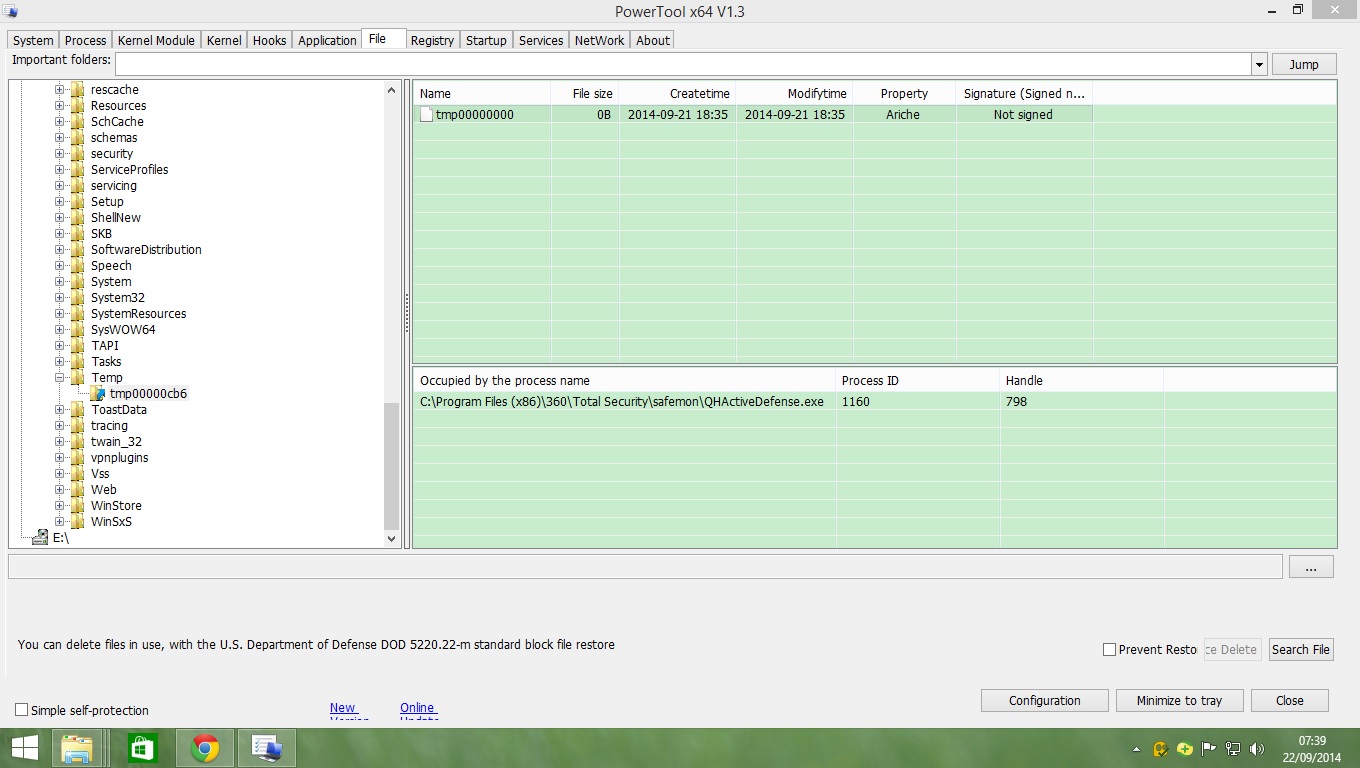Switch to the Registry tab

click(x=432, y=40)
